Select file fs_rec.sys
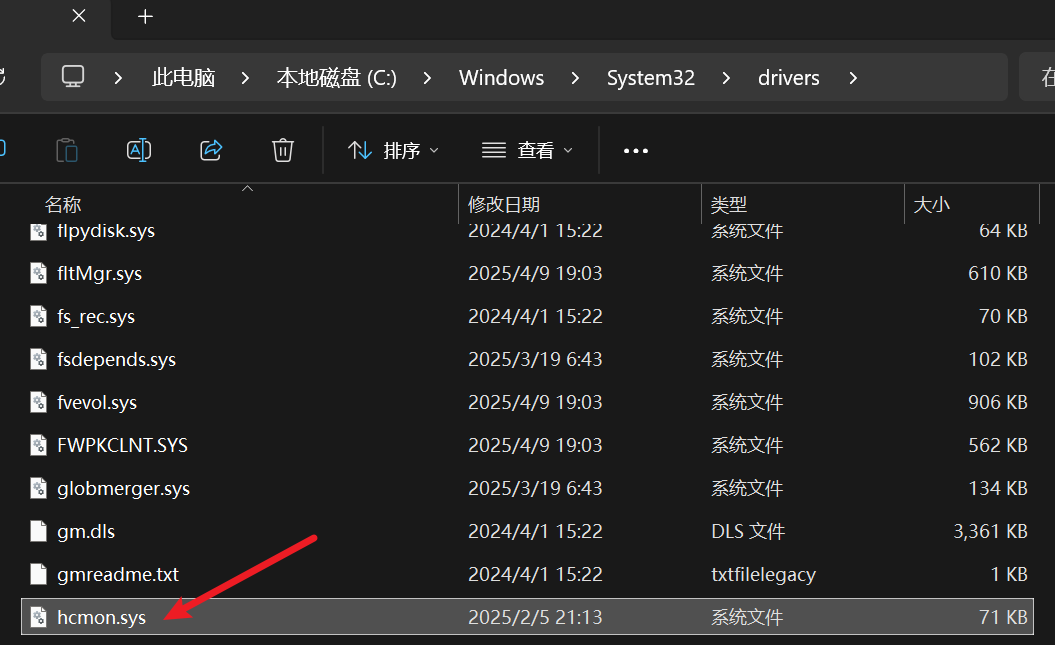The image size is (1055, 645). click(96, 316)
